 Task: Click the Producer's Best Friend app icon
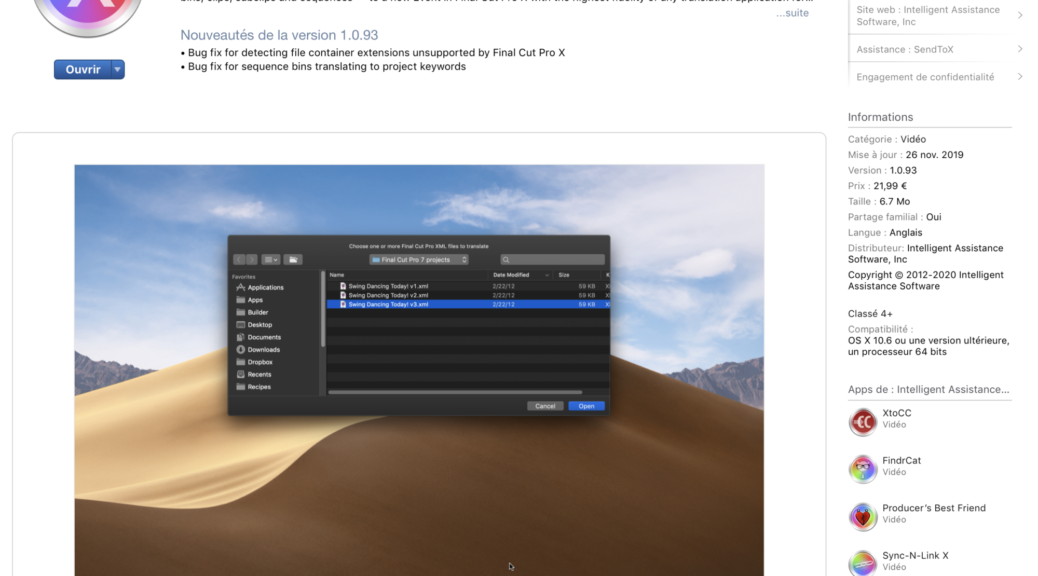tap(863, 517)
